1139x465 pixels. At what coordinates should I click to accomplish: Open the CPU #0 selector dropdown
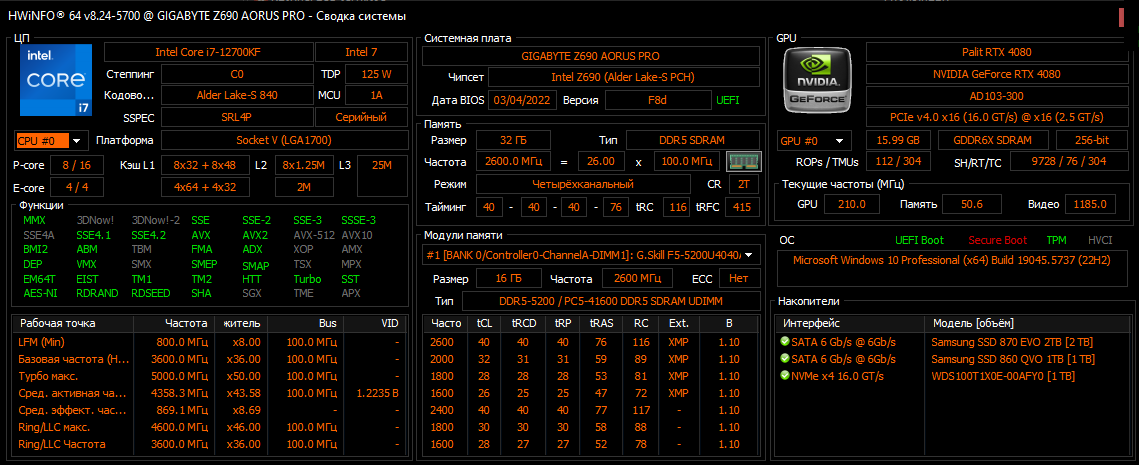pyautogui.click(x=51, y=140)
